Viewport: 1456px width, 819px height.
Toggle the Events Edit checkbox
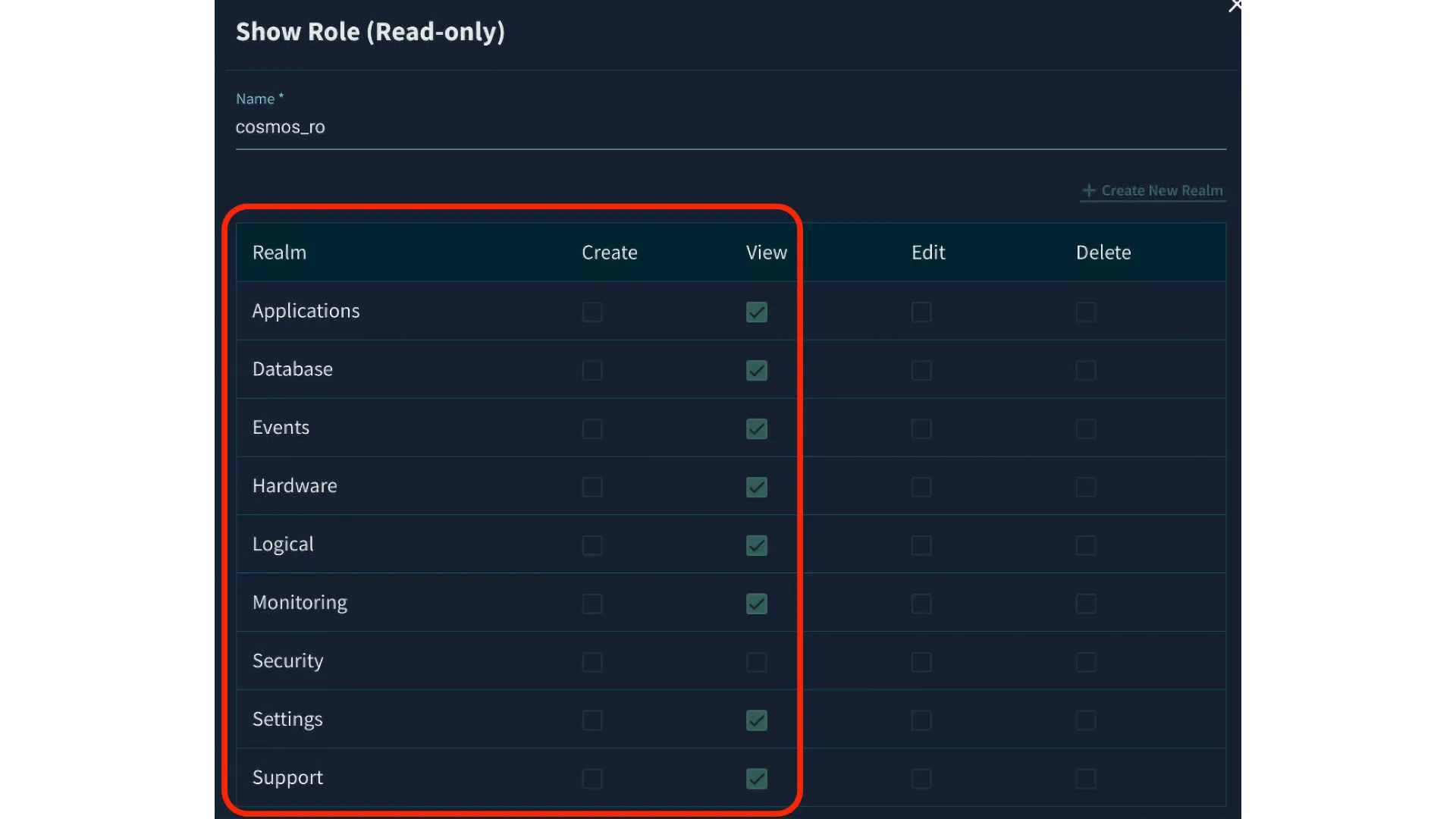[921, 429]
